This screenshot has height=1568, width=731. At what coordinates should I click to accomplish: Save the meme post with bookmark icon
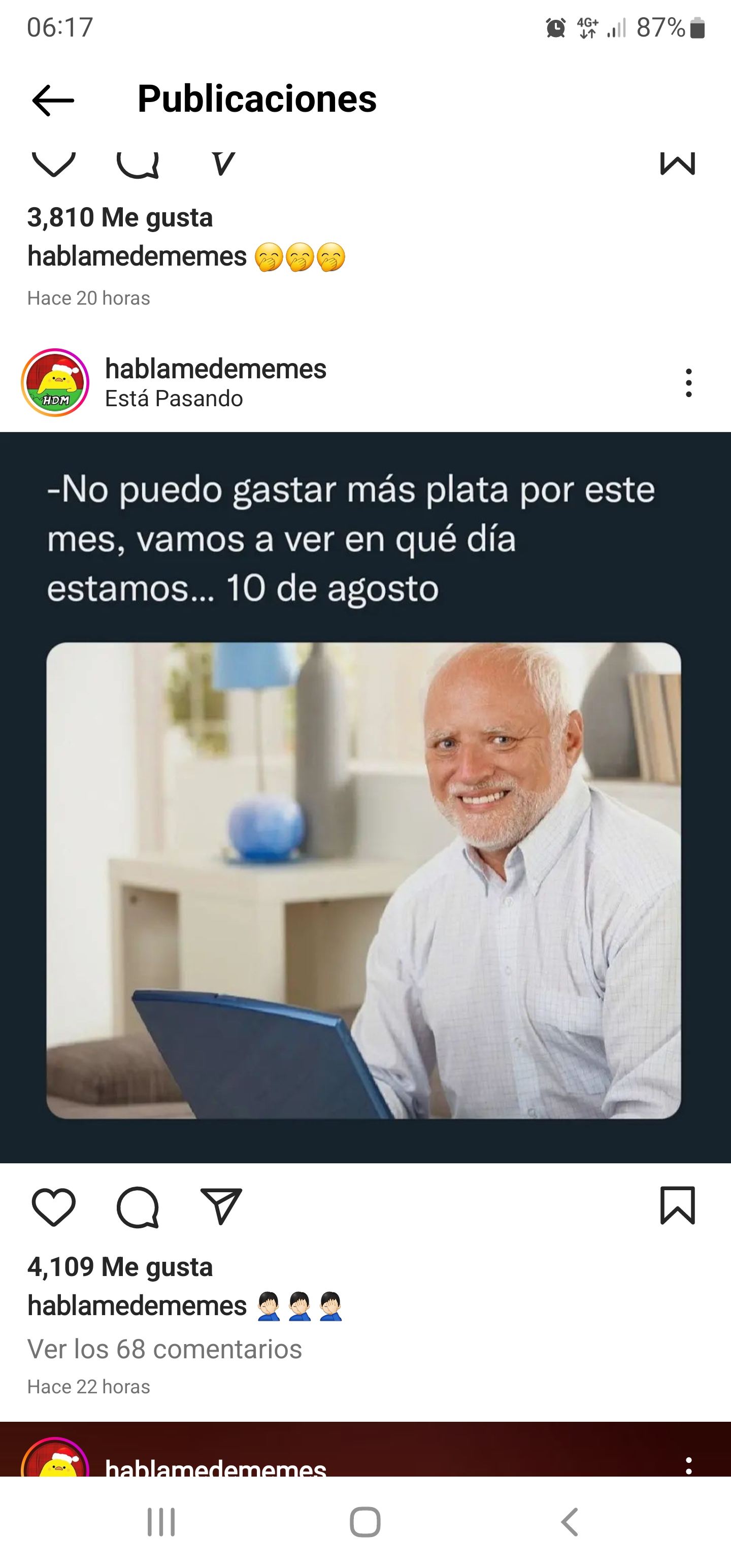(x=677, y=1205)
